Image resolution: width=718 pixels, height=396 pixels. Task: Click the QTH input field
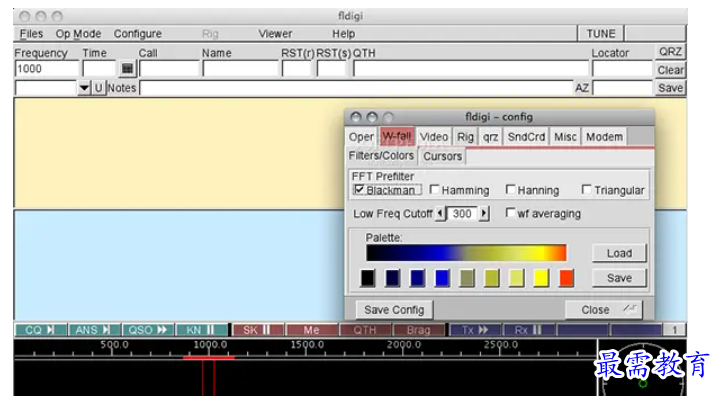coord(471,69)
